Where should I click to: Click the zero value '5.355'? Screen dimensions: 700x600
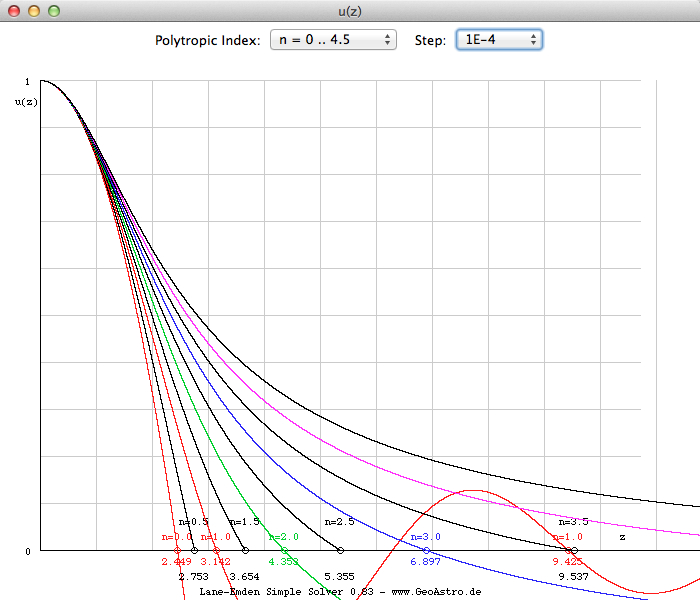click(339, 576)
